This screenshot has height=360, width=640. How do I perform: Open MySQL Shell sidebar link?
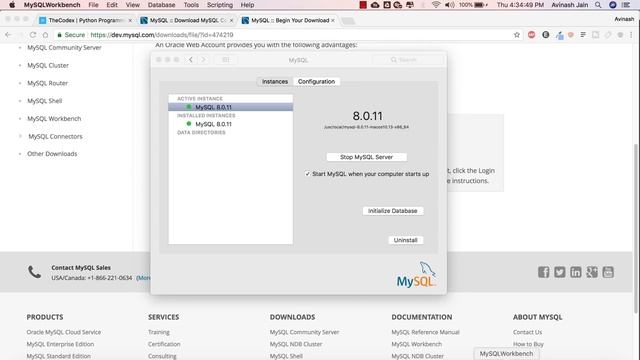[44, 101]
